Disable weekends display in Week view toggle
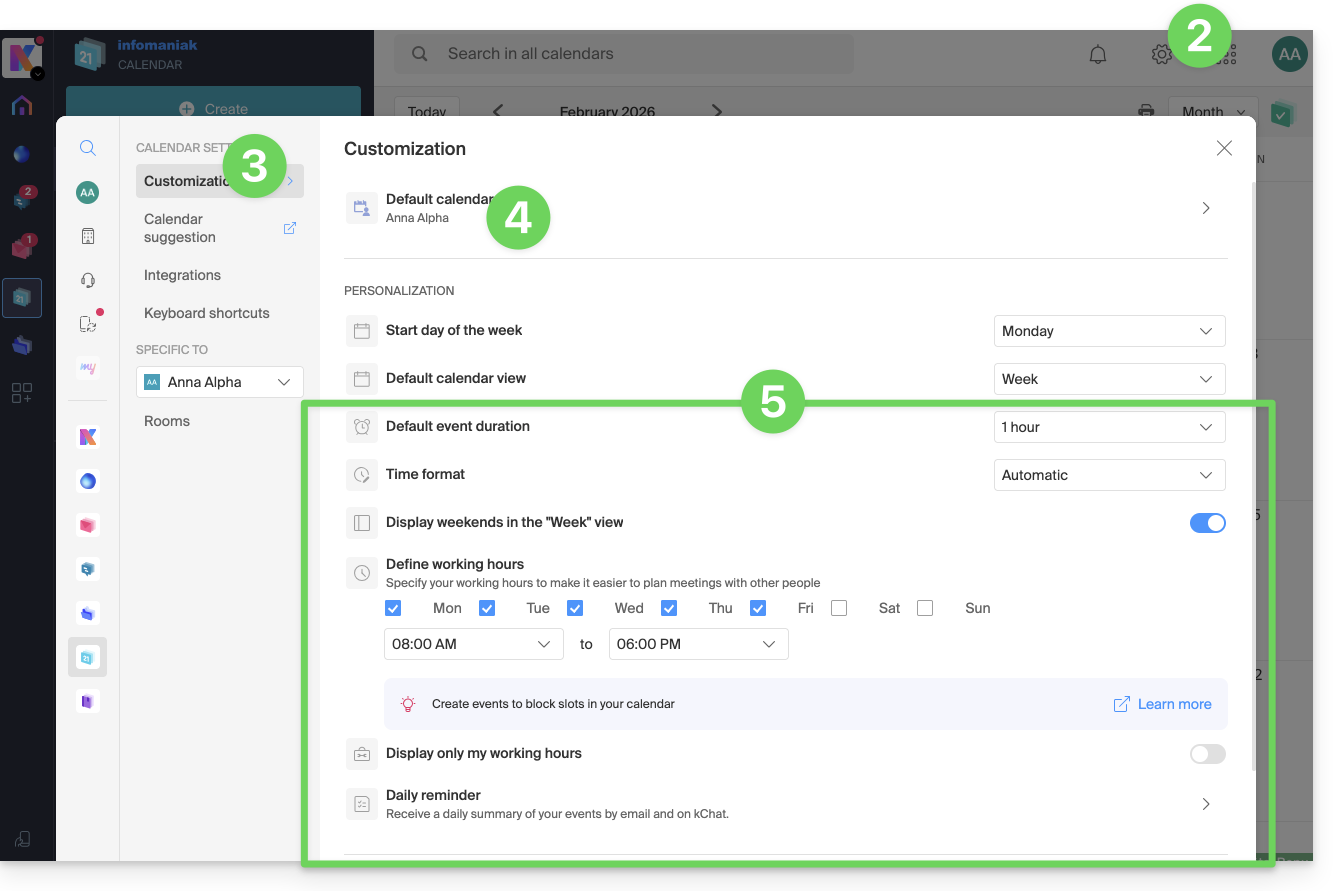The image size is (1343, 891). [x=1207, y=523]
